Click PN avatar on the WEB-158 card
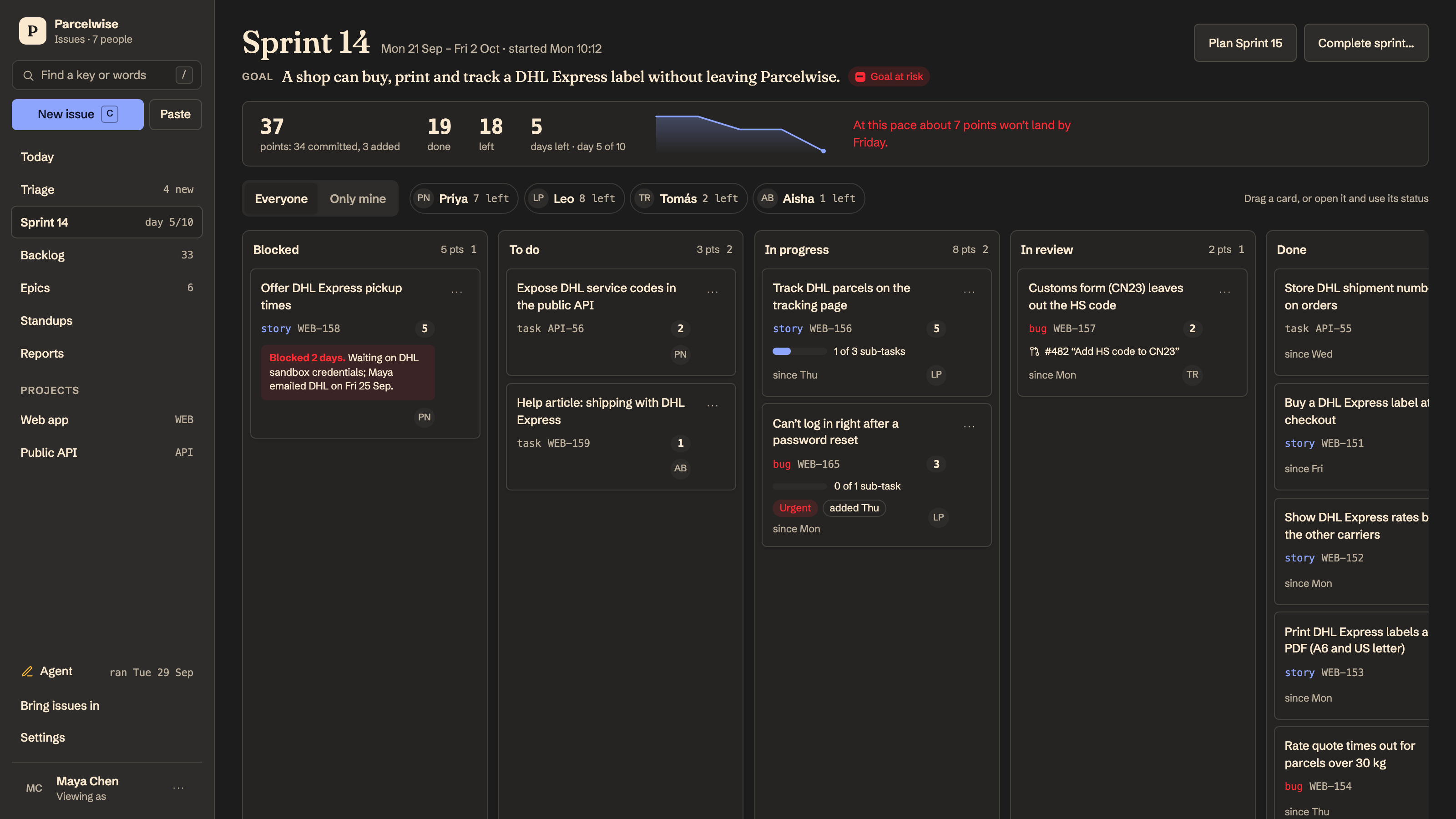Screen dimensions: 1456x819 [424, 417]
